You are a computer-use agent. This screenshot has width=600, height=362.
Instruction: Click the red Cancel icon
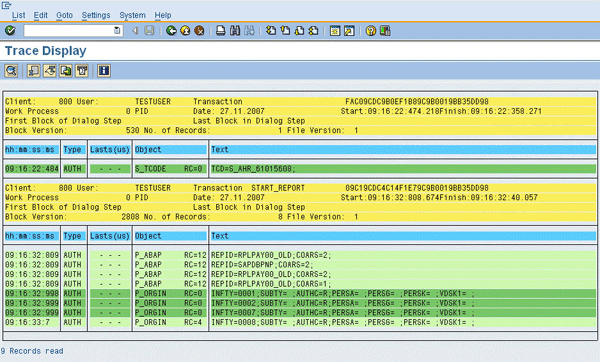199,31
